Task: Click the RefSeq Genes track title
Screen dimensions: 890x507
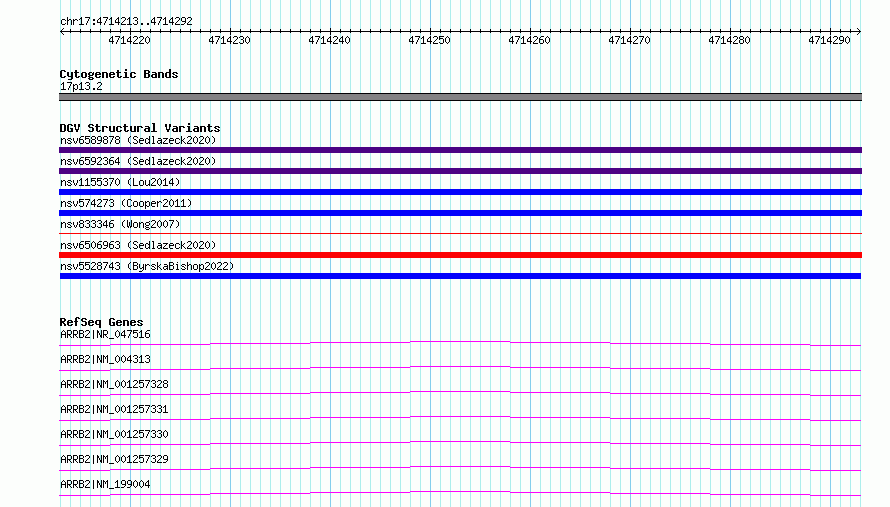Action: point(101,322)
